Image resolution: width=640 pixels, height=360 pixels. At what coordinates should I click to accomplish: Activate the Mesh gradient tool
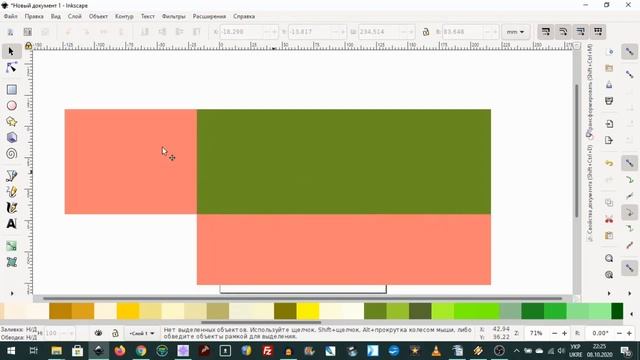point(11,262)
